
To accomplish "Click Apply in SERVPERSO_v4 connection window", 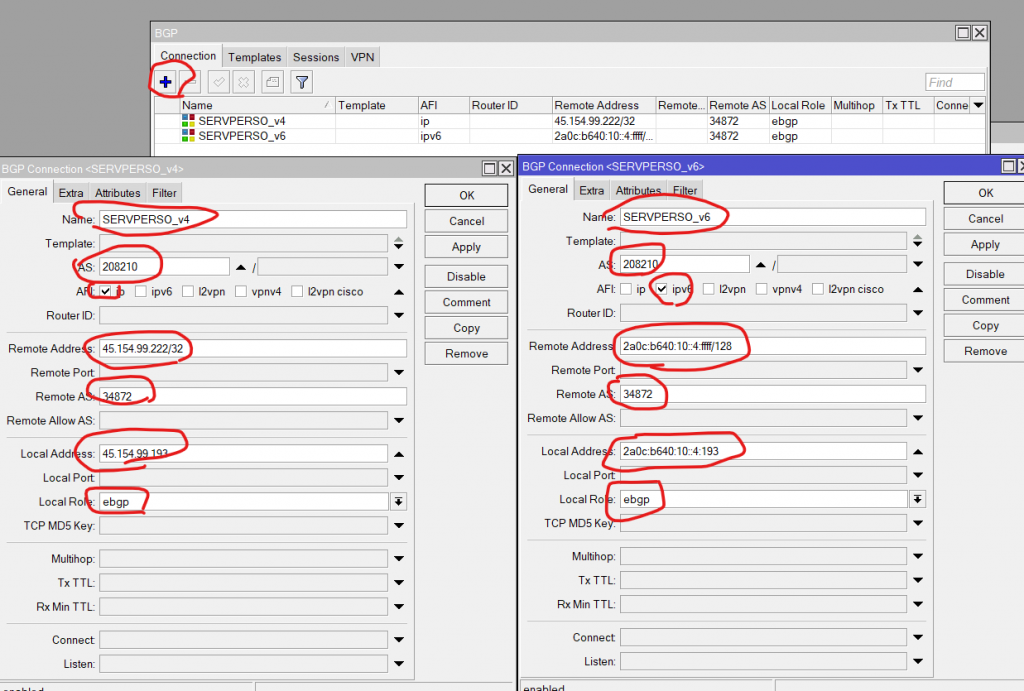I will pyautogui.click(x=466, y=247).
